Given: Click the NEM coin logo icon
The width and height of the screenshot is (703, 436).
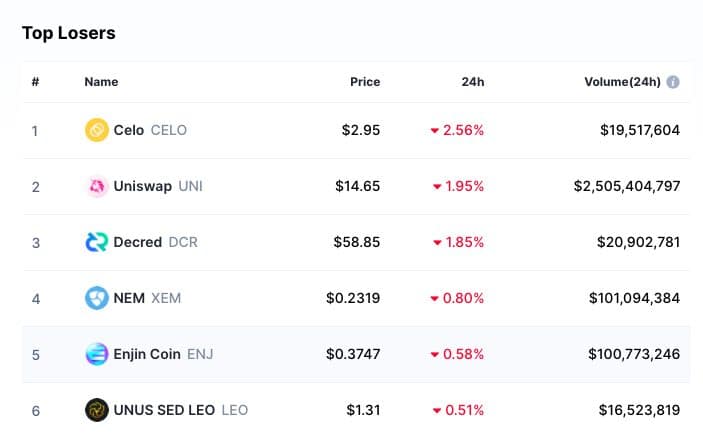Looking at the screenshot, I should click(x=97, y=298).
